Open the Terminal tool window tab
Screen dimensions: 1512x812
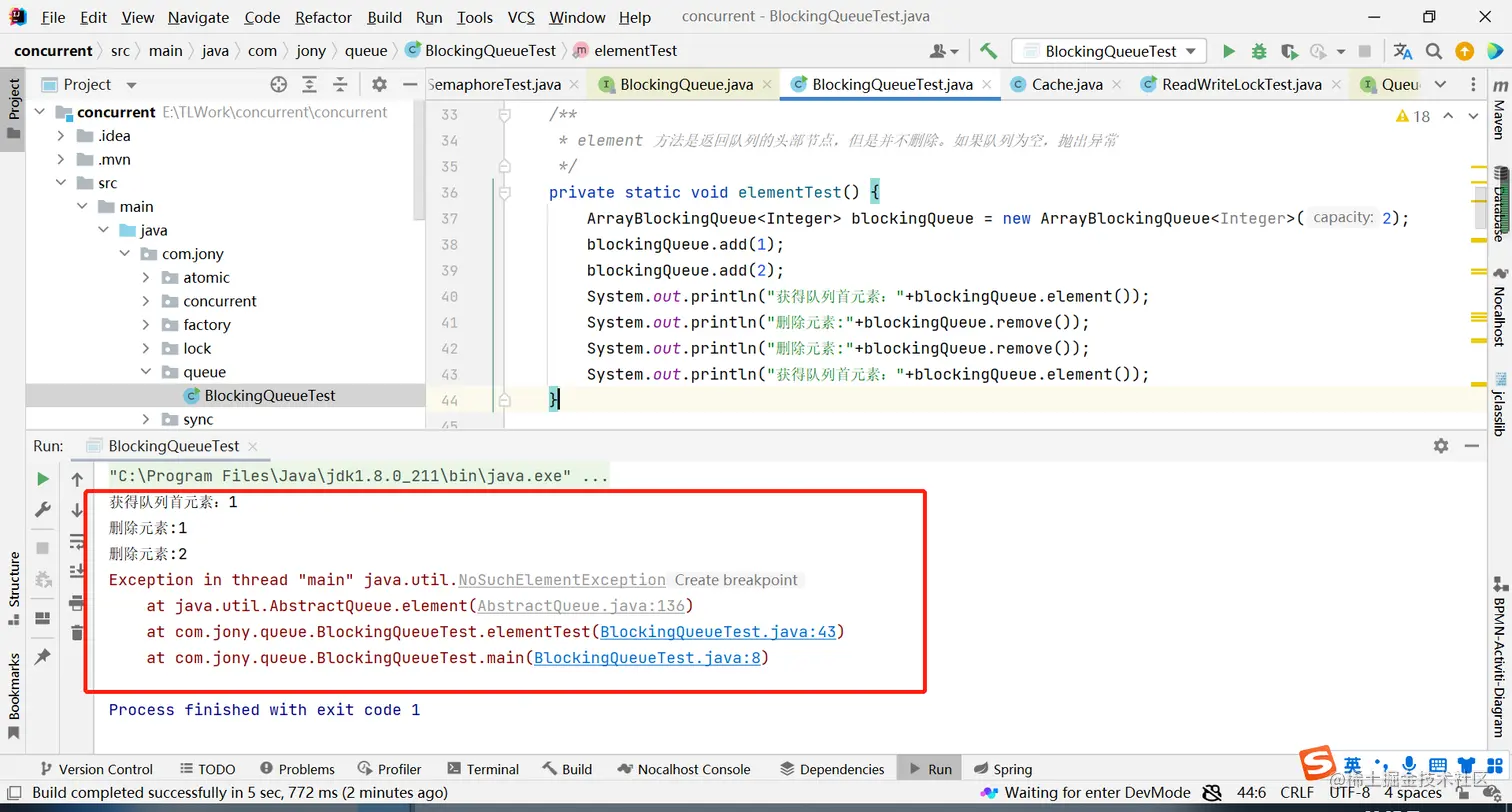click(483, 769)
